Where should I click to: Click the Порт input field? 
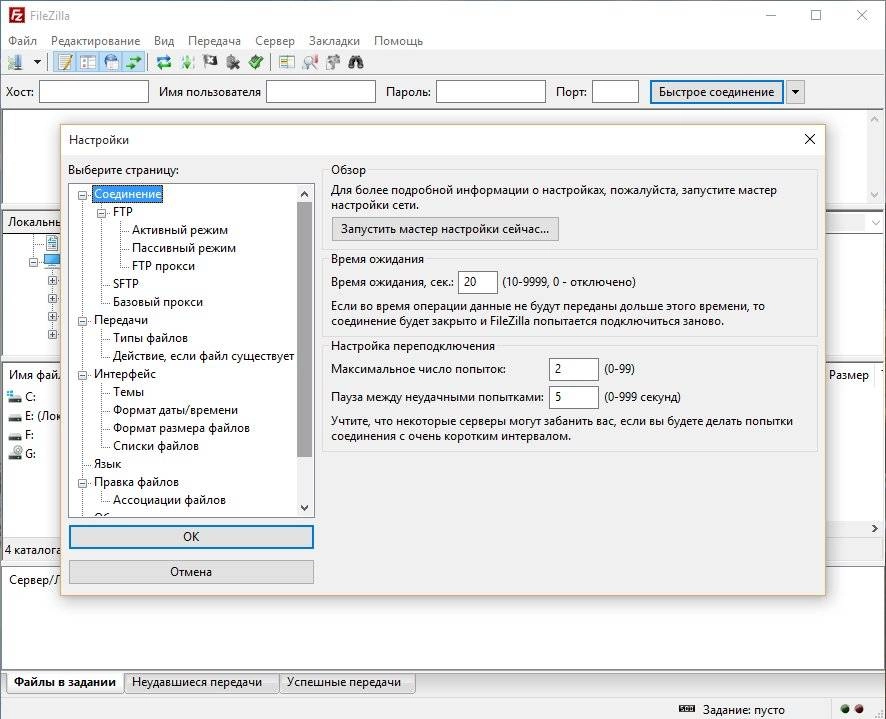pyautogui.click(x=615, y=92)
